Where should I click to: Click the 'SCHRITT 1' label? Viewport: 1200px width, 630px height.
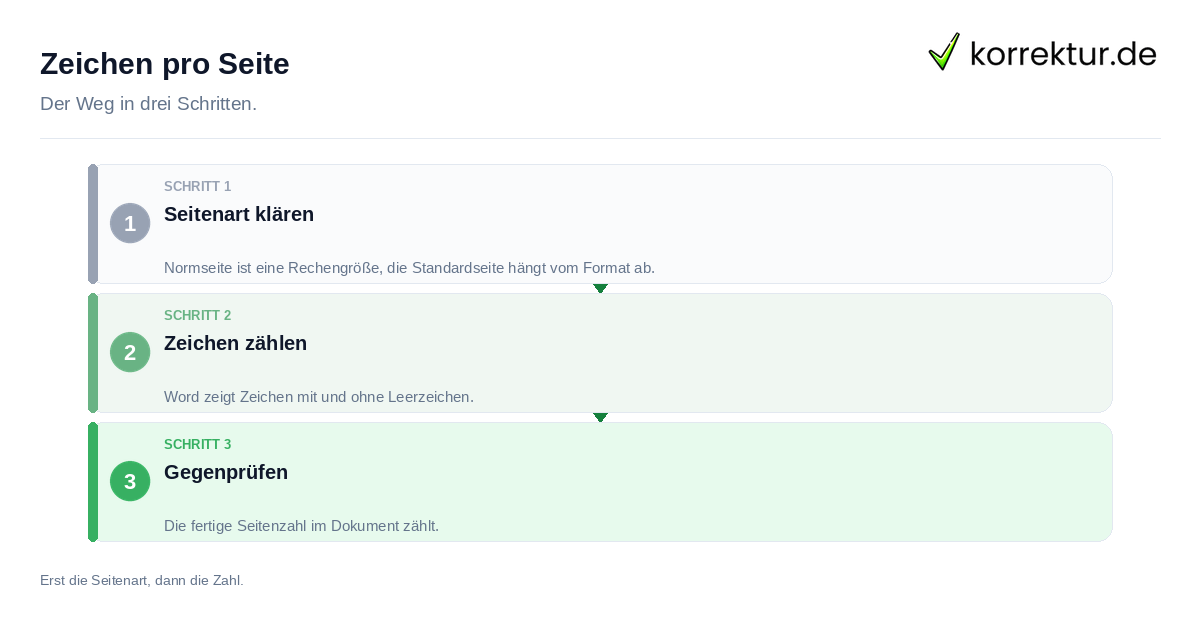coord(198,187)
